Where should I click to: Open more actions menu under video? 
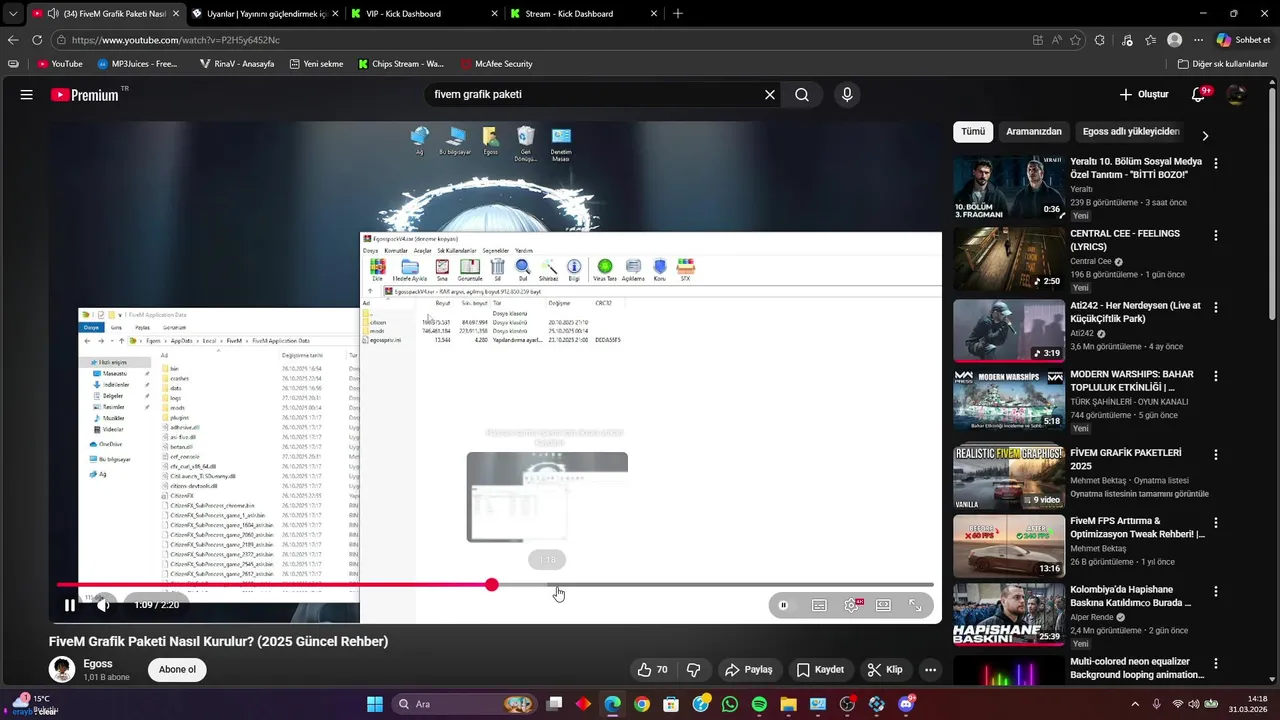931,670
